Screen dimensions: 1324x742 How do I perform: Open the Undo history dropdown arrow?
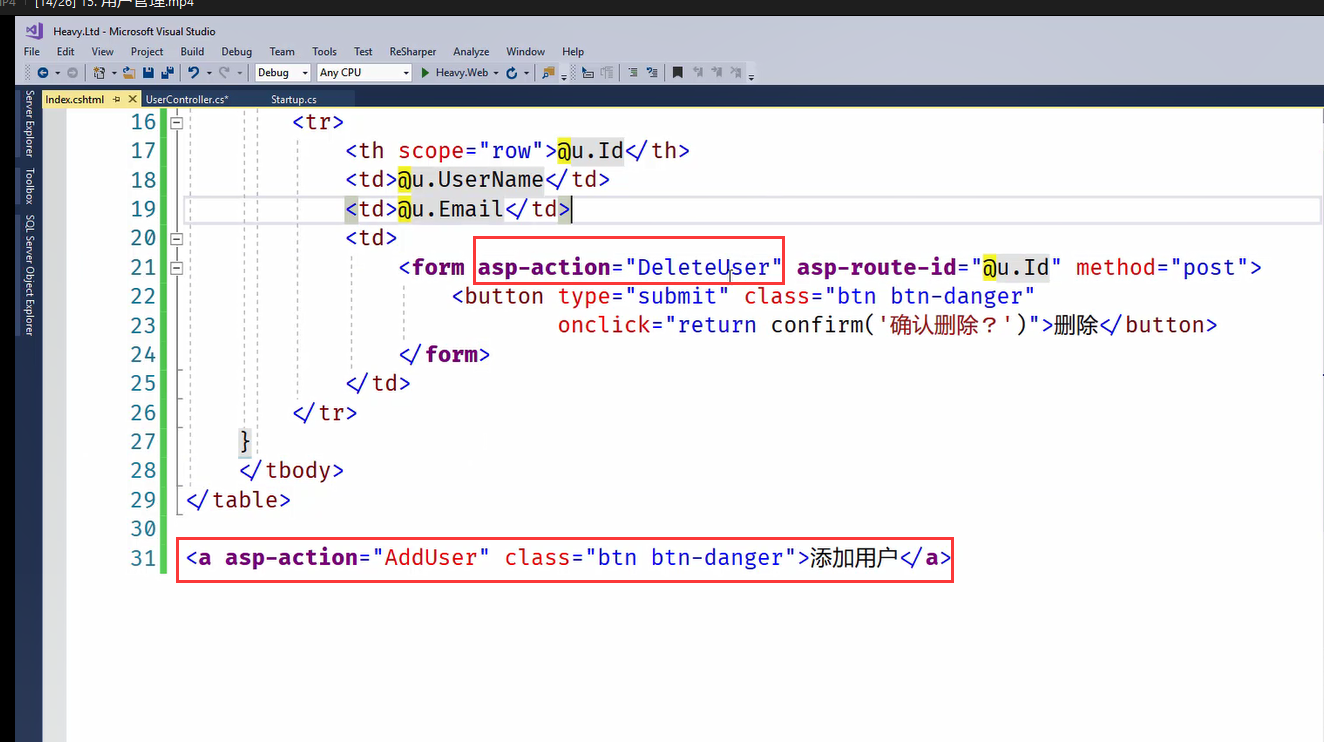tap(209, 73)
